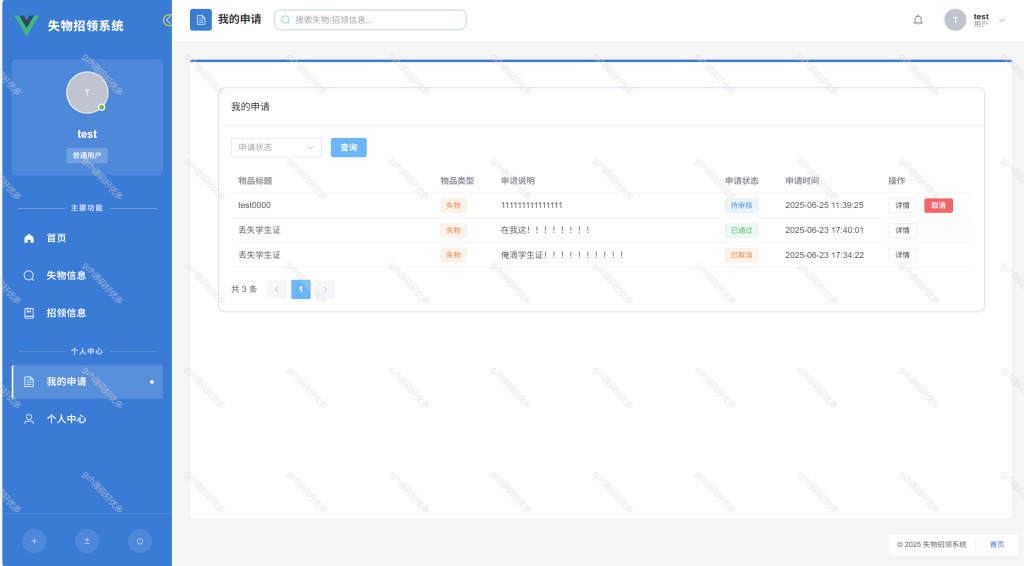1024x566 pixels.
Task: Open 招领信息 from the sidebar
Action: tap(88, 313)
